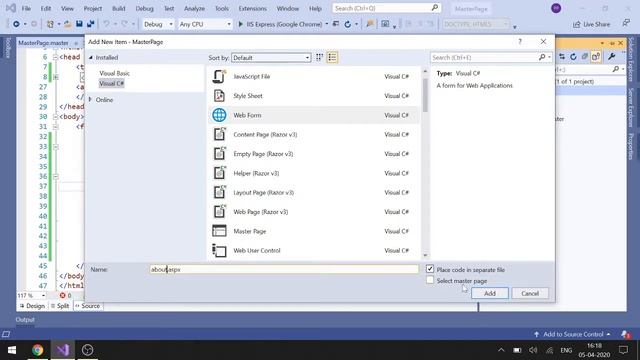Open the user account avatar

tap(556, 8)
